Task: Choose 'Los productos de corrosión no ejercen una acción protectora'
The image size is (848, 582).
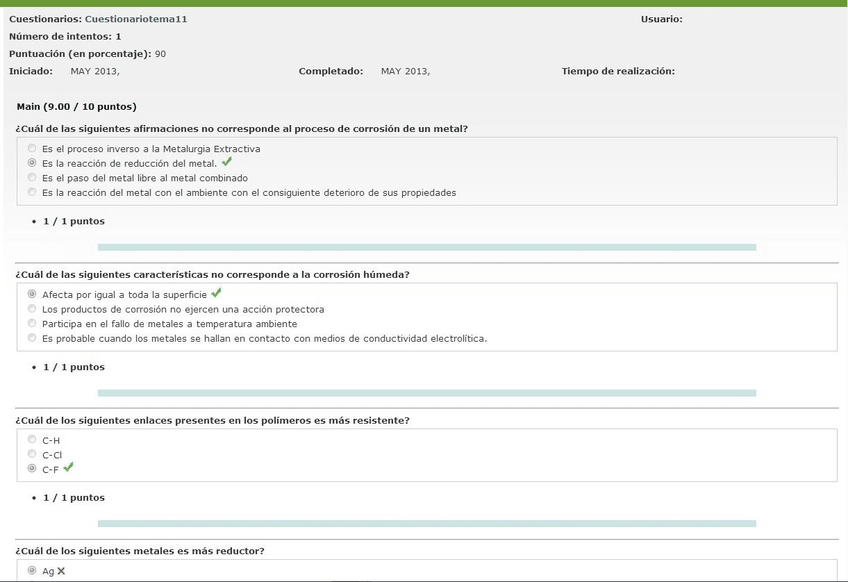Action: (x=32, y=309)
